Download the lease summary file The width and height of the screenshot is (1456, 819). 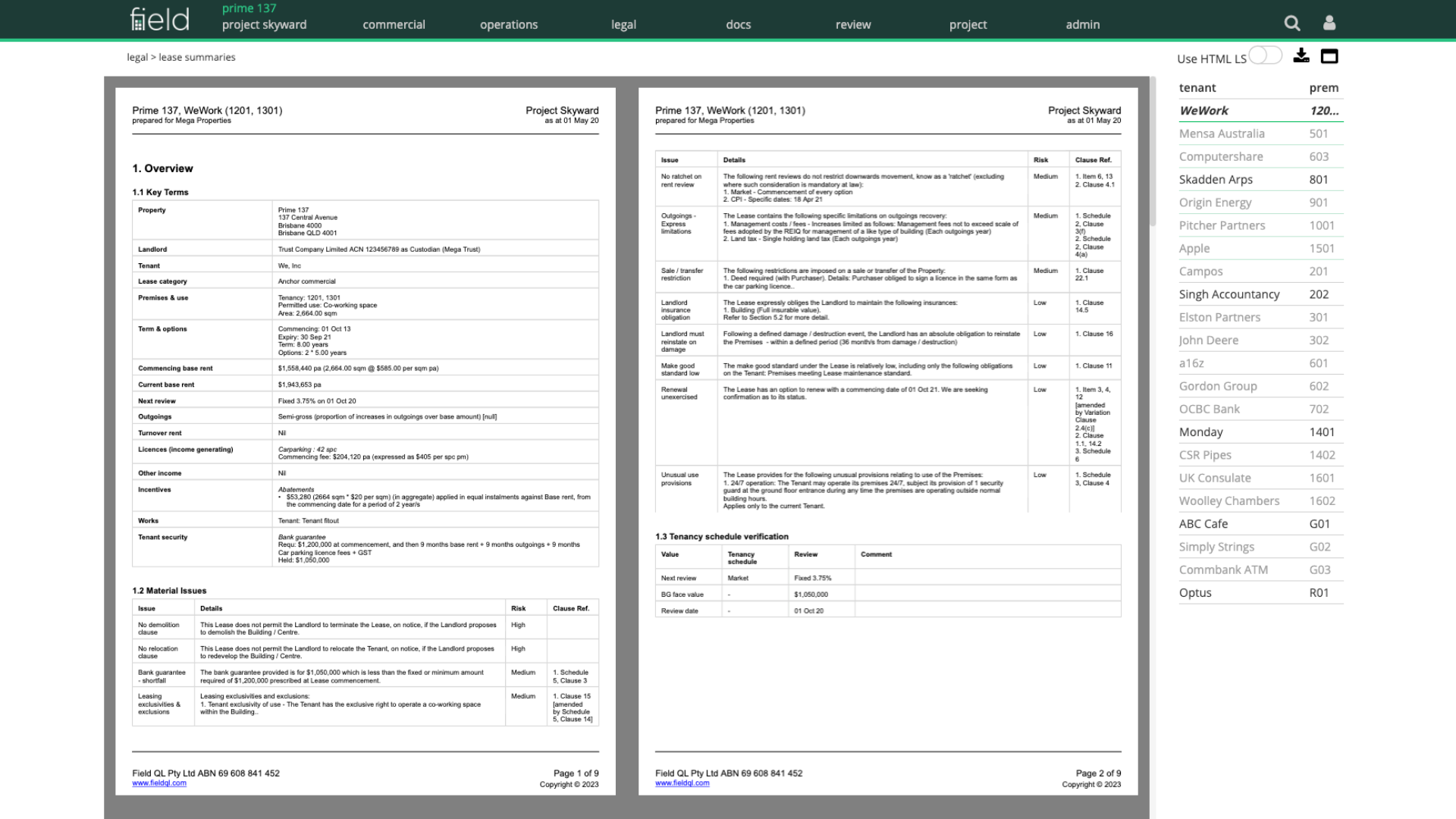(1301, 55)
